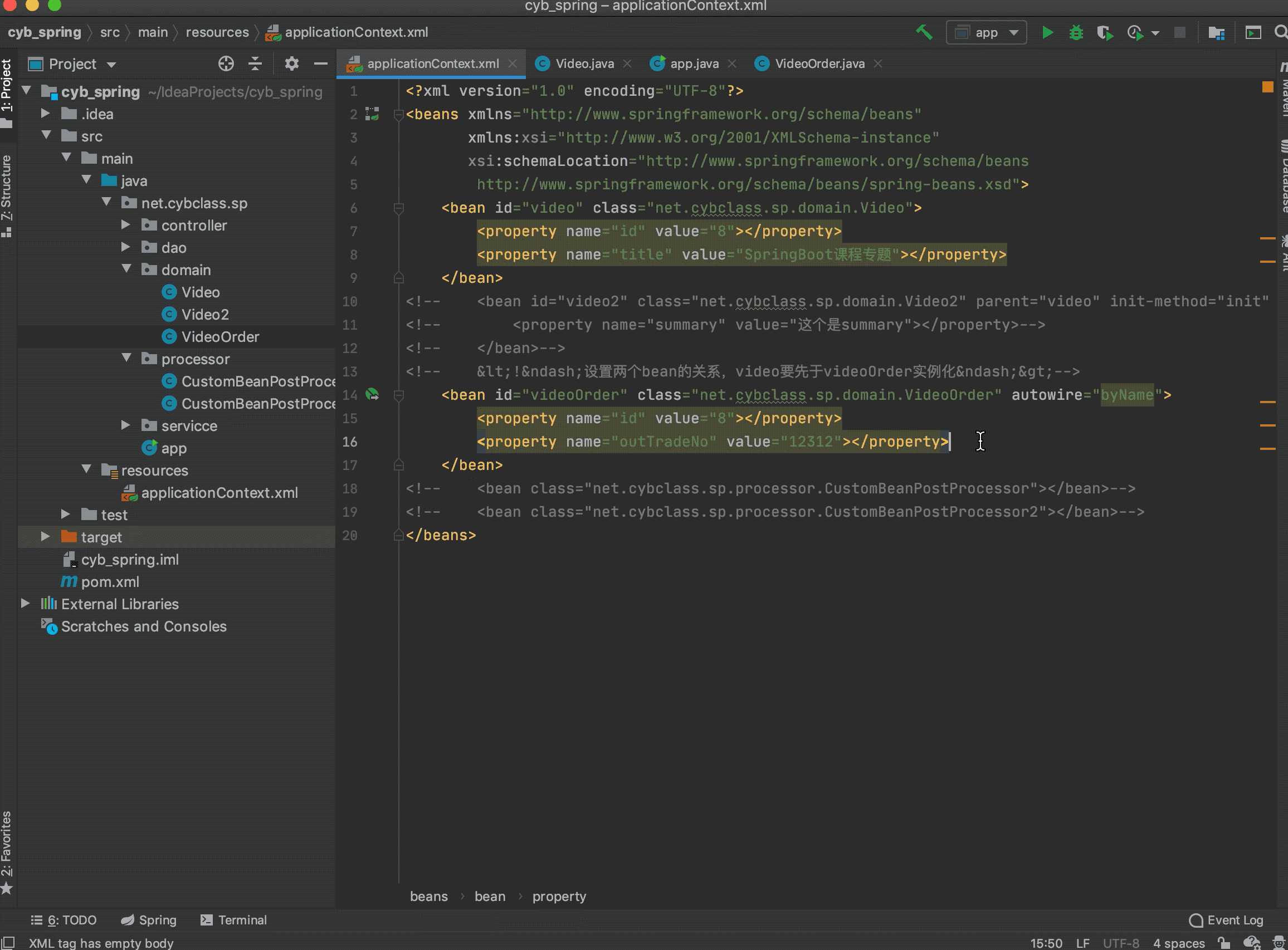This screenshot has width=1288, height=950.
Task: Locate current file in Project tree
Action: (x=226, y=64)
